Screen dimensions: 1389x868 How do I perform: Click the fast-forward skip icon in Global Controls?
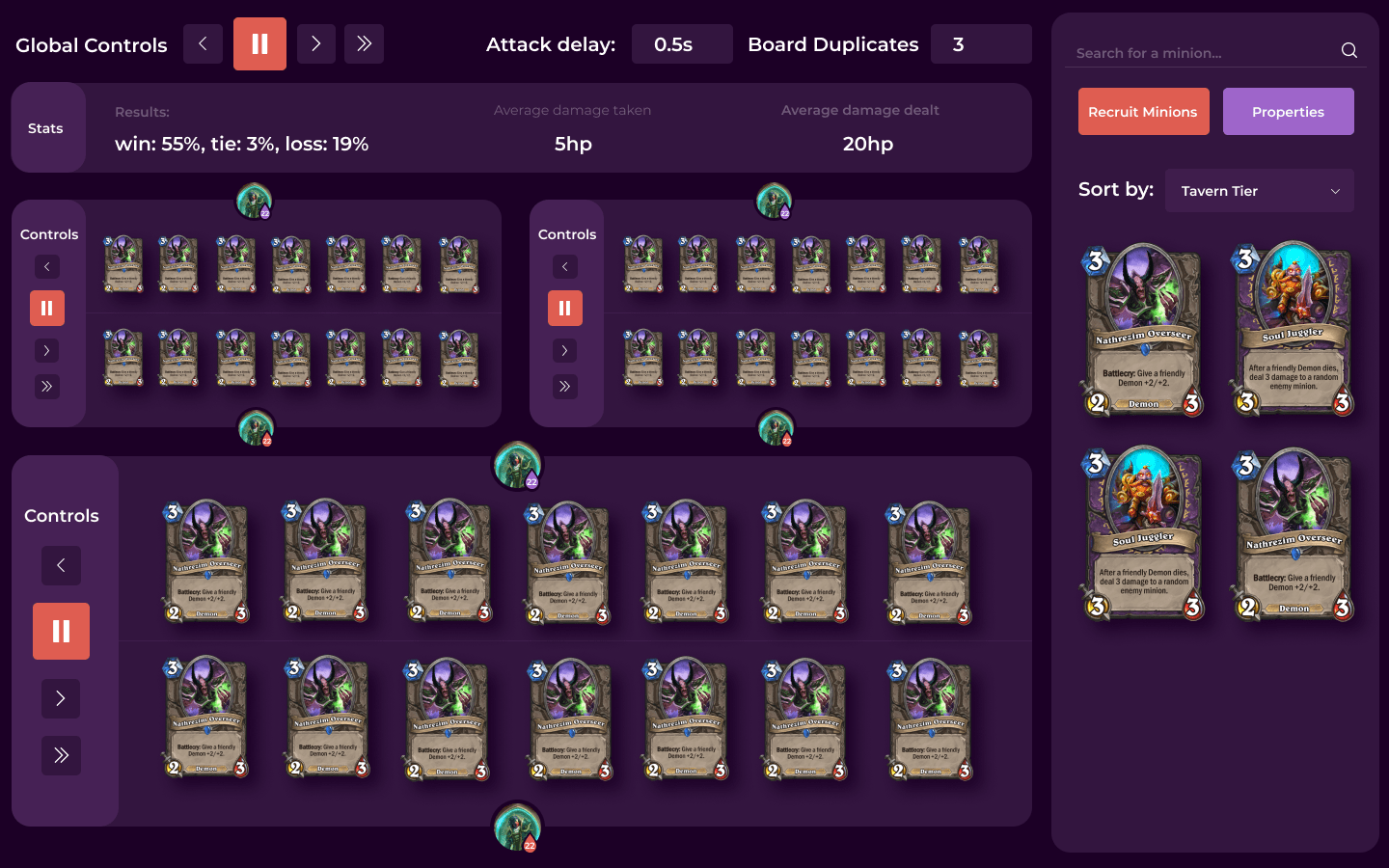[x=364, y=43]
